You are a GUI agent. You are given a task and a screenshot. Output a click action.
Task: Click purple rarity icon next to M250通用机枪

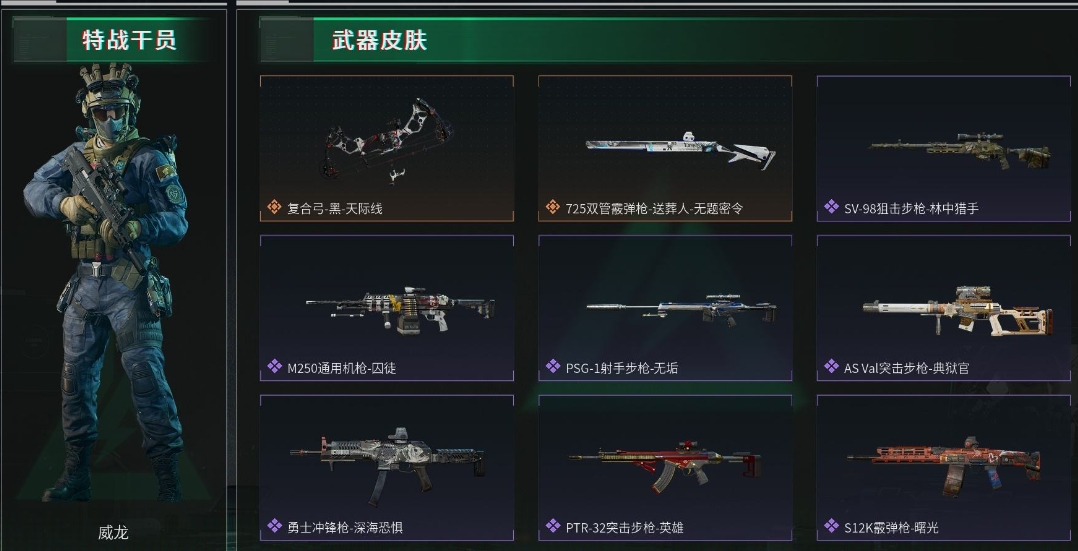click(274, 366)
